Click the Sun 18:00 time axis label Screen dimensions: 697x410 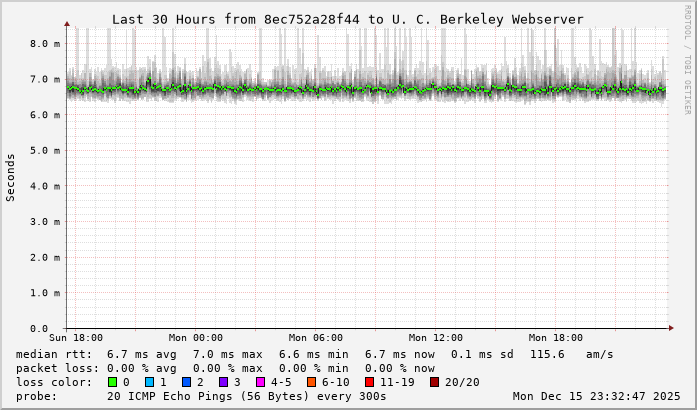point(75,338)
